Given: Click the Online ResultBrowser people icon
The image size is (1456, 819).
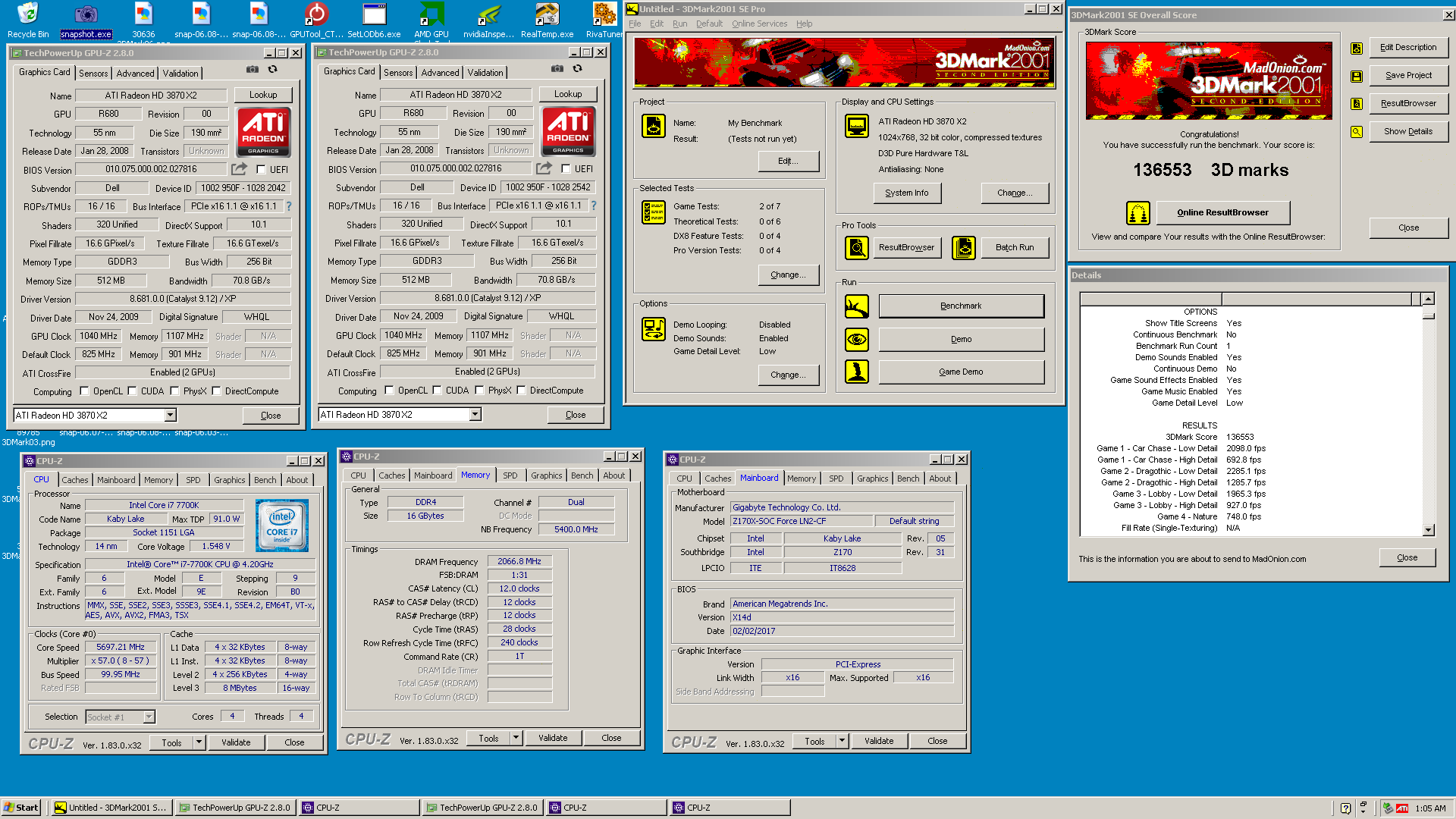Looking at the screenshot, I should (1138, 213).
